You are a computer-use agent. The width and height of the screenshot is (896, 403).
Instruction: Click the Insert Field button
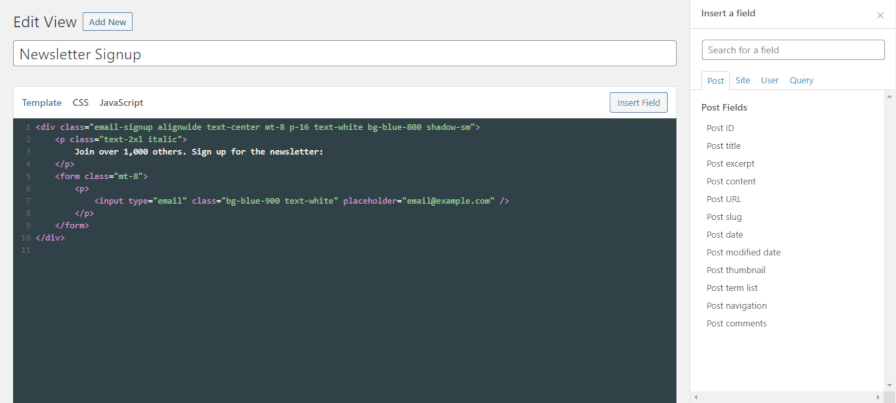[x=638, y=102]
